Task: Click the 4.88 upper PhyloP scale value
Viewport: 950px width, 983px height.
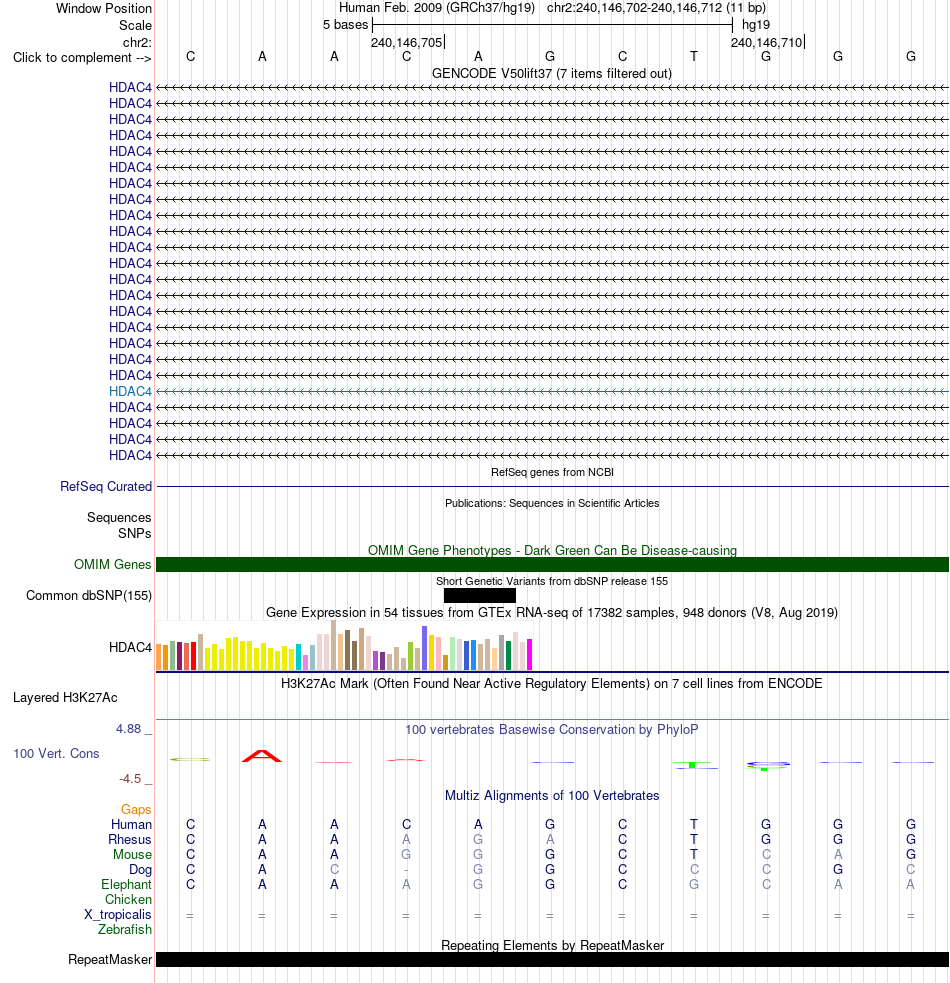Action: [129, 729]
